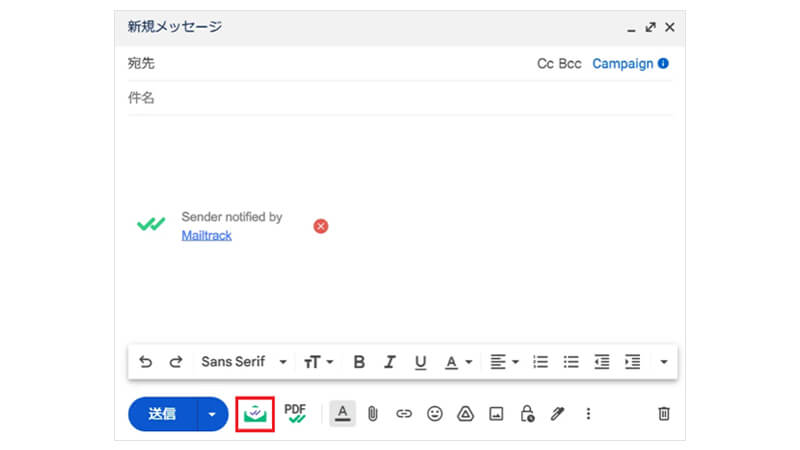Open the emoji picker
The image size is (800, 450).
(x=435, y=414)
